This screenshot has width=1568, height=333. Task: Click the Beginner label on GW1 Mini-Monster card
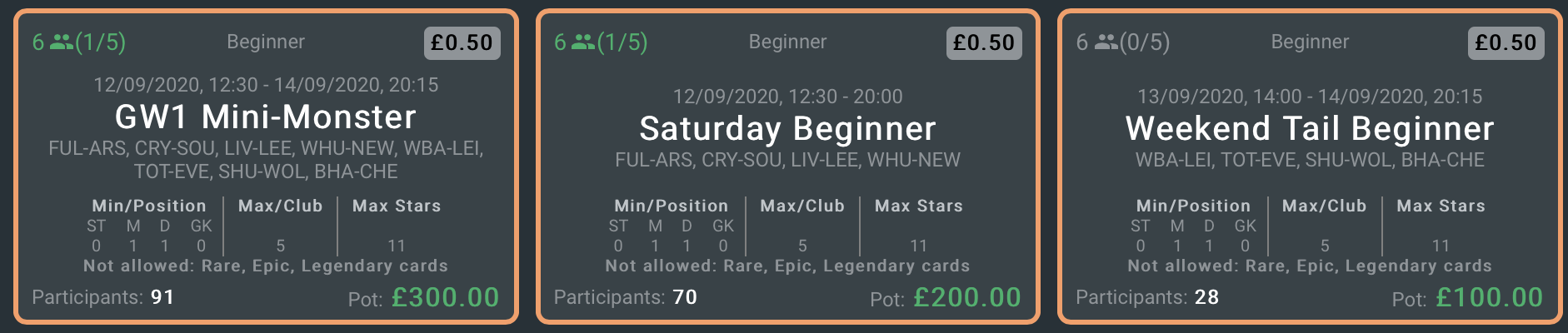(x=266, y=42)
